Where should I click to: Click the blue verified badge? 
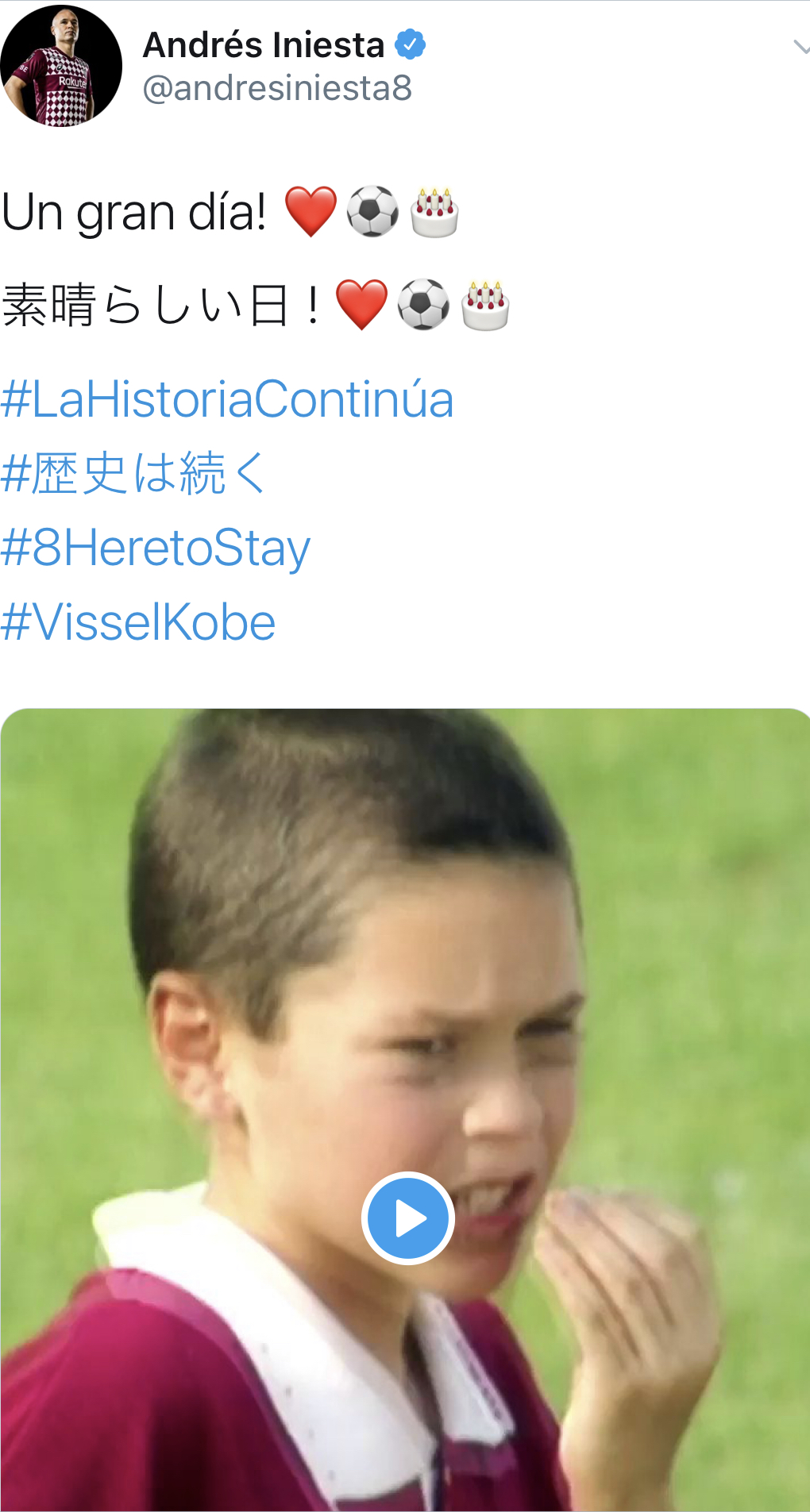410,44
